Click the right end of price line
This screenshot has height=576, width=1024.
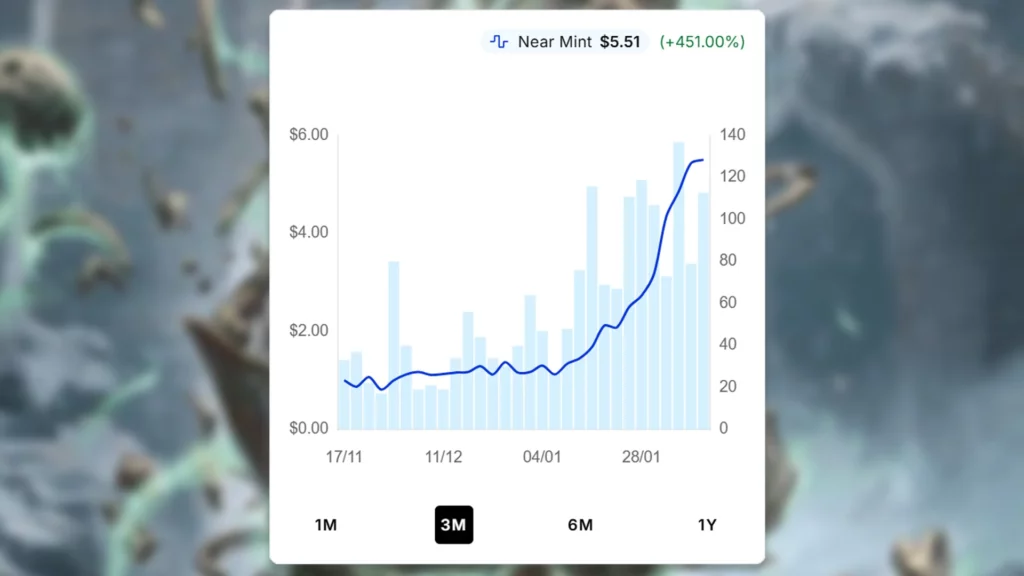[702, 160]
